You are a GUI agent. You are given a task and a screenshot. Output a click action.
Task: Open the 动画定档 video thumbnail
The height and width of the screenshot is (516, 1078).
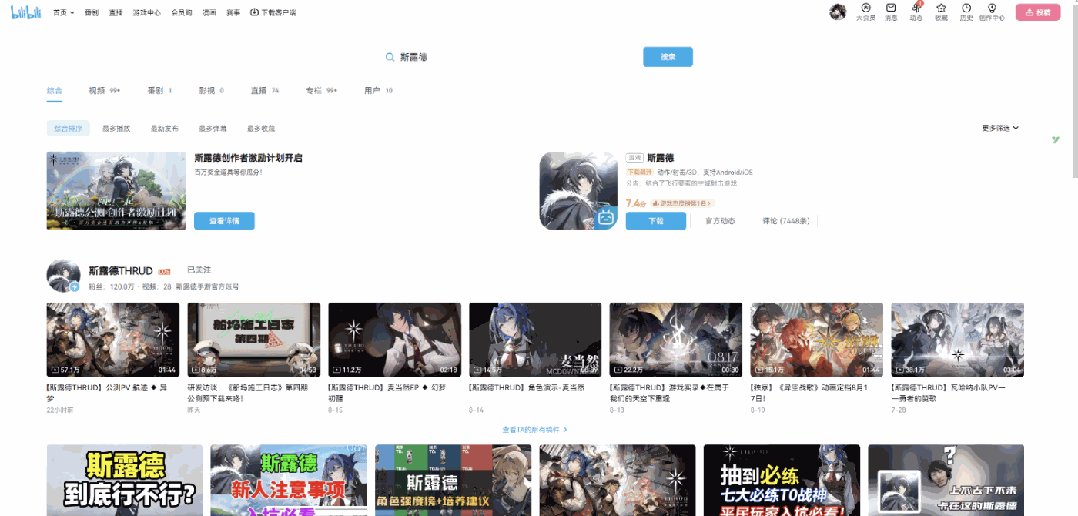click(817, 340)
